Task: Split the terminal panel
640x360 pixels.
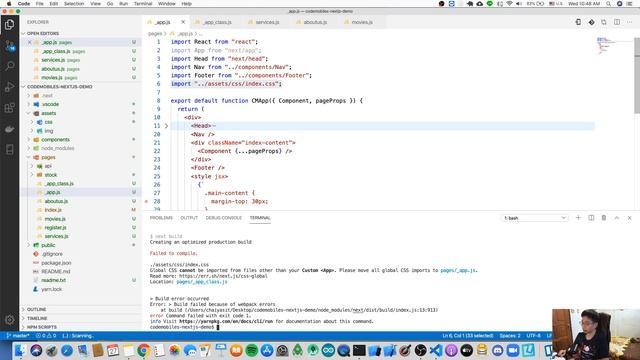Action: pos(591,218)
